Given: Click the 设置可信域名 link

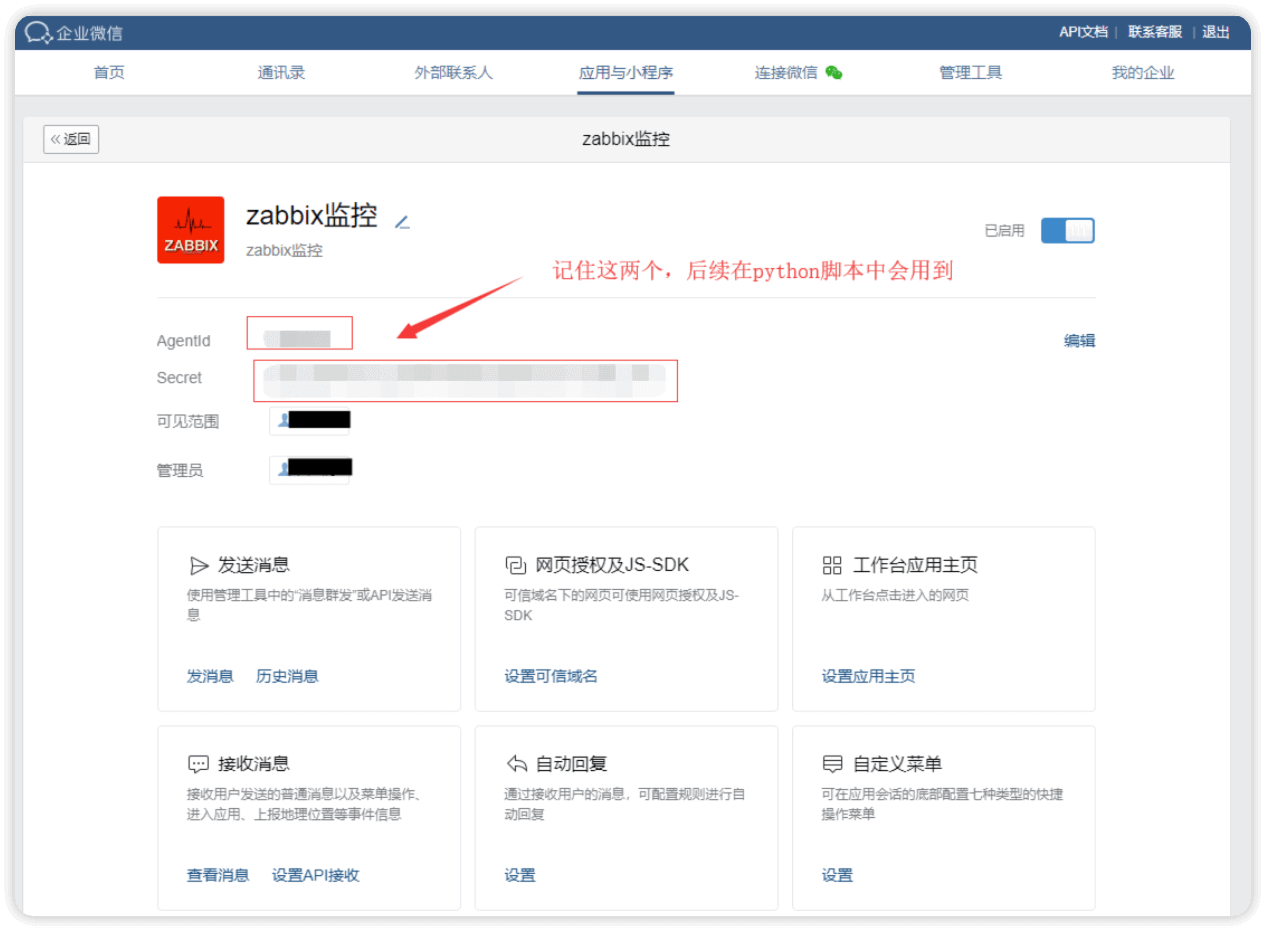Looking at the screenshot, I should click(x=551, y=677).
